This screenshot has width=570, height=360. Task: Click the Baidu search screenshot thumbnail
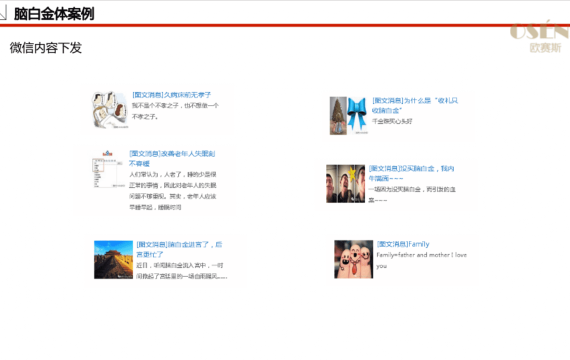[108, 168]
